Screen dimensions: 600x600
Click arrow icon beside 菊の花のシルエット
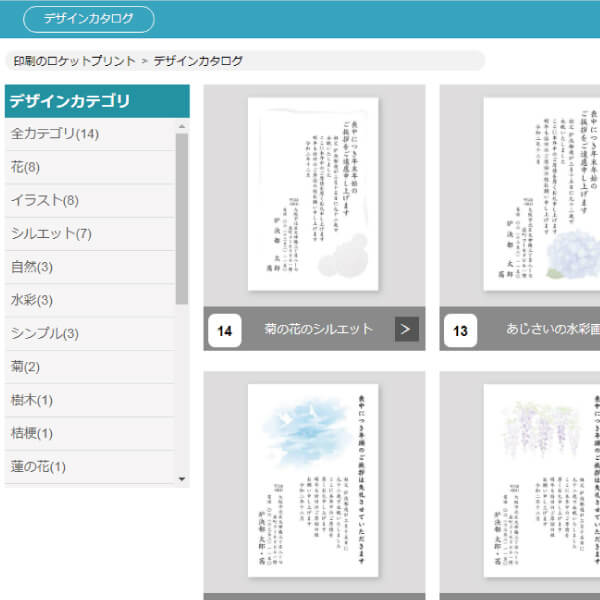click(x=407, y=329)
